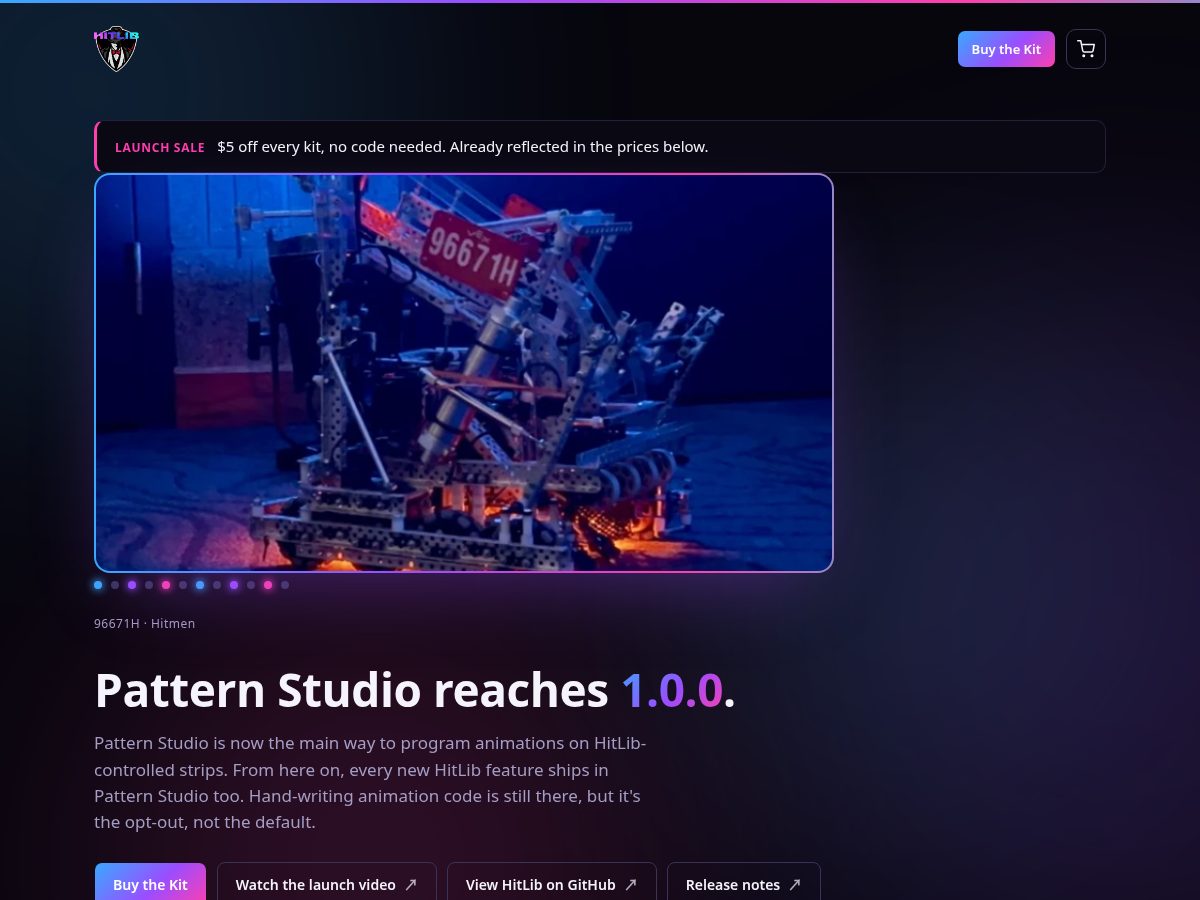
Task: Click the 96671H robot hero image
Action: click(464, 373)
